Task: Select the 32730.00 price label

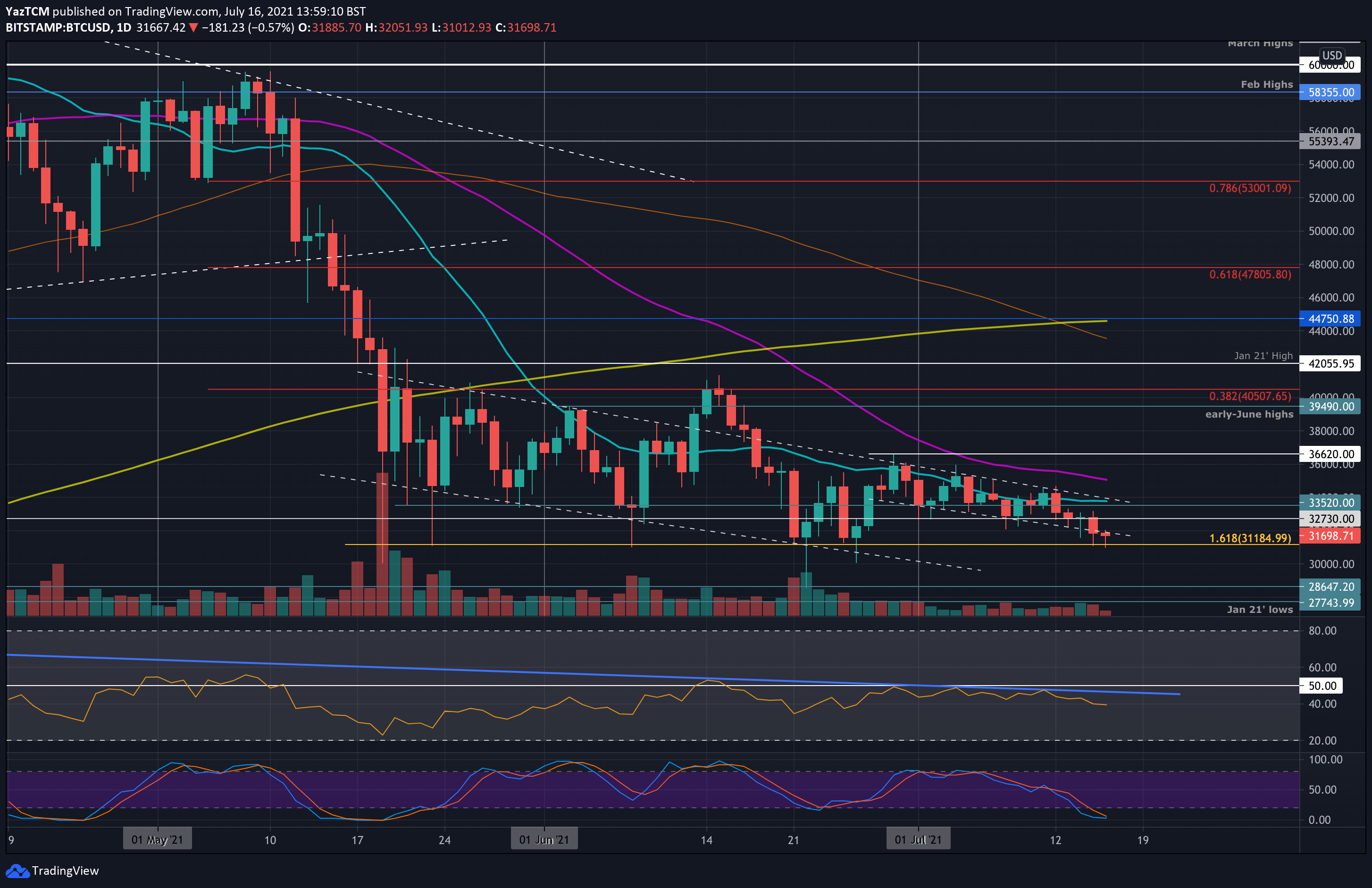Action: [1330, 519]
